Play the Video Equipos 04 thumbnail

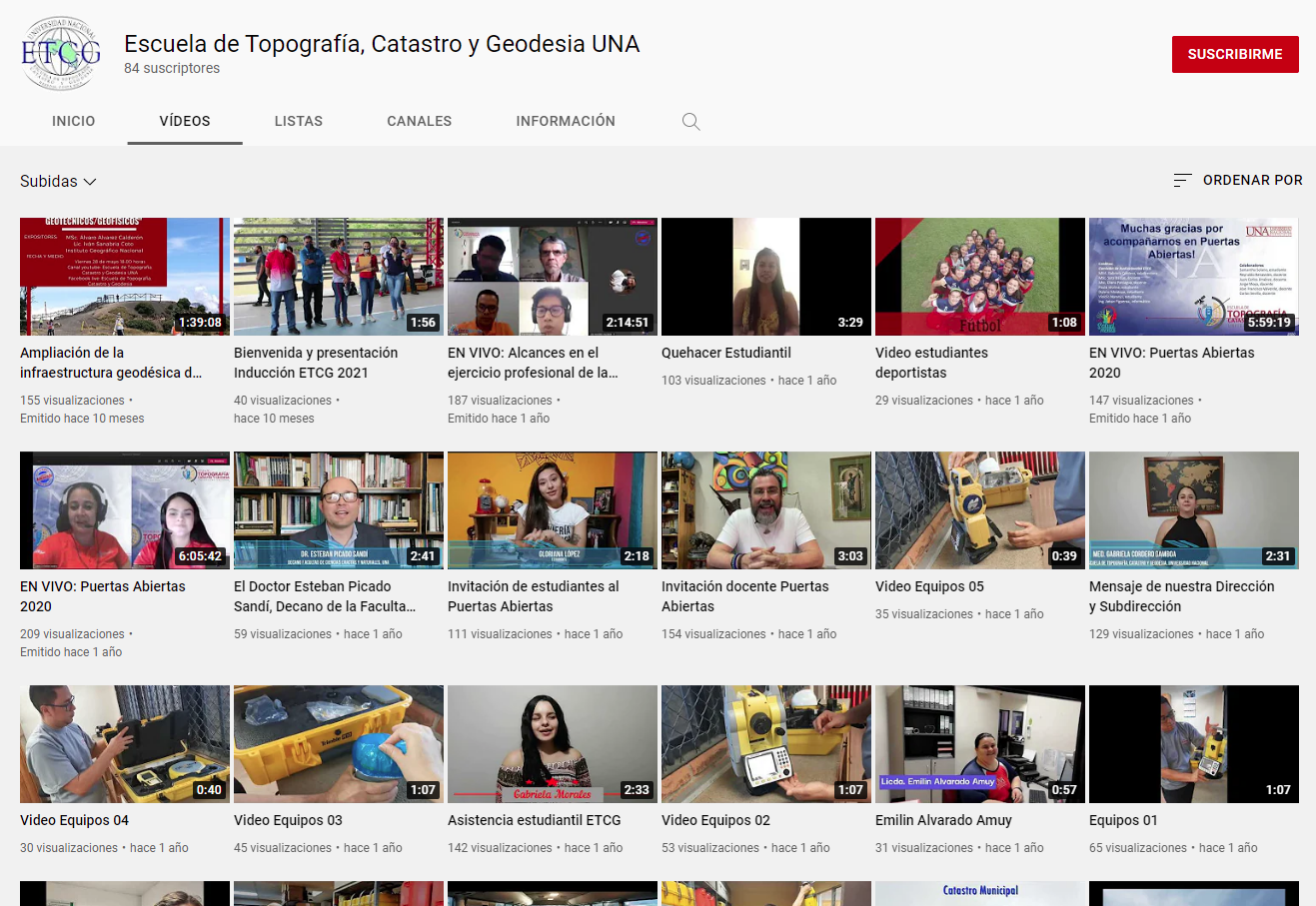[x=125, y=744]
